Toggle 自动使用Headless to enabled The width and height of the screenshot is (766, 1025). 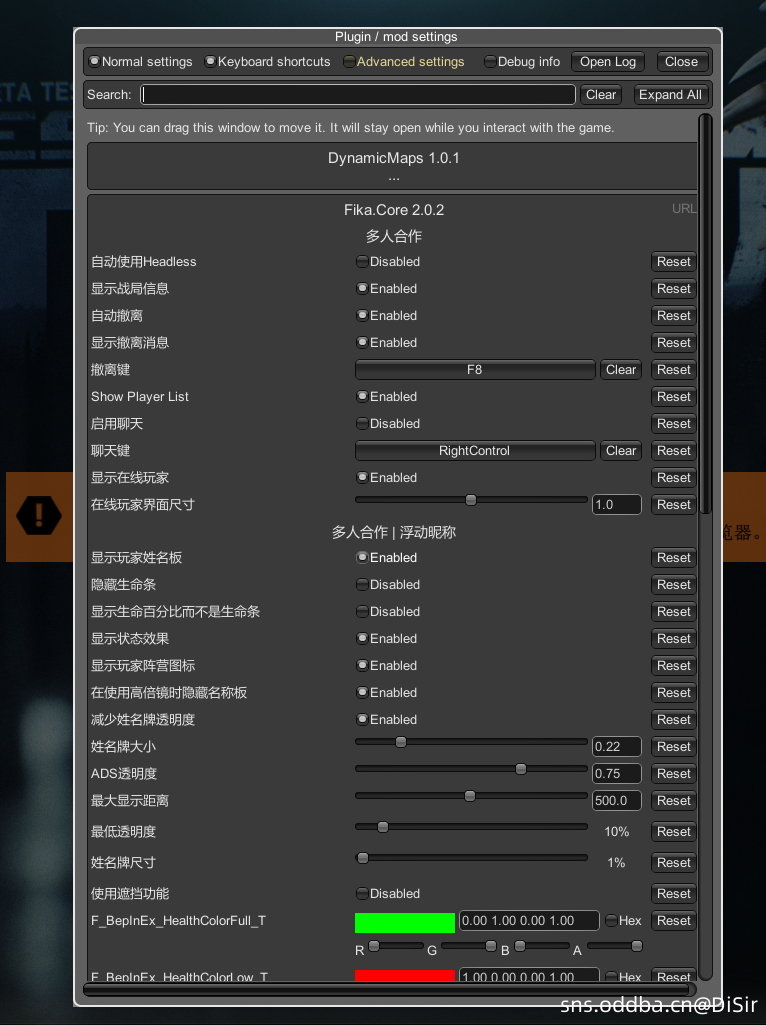click(362, 262)
